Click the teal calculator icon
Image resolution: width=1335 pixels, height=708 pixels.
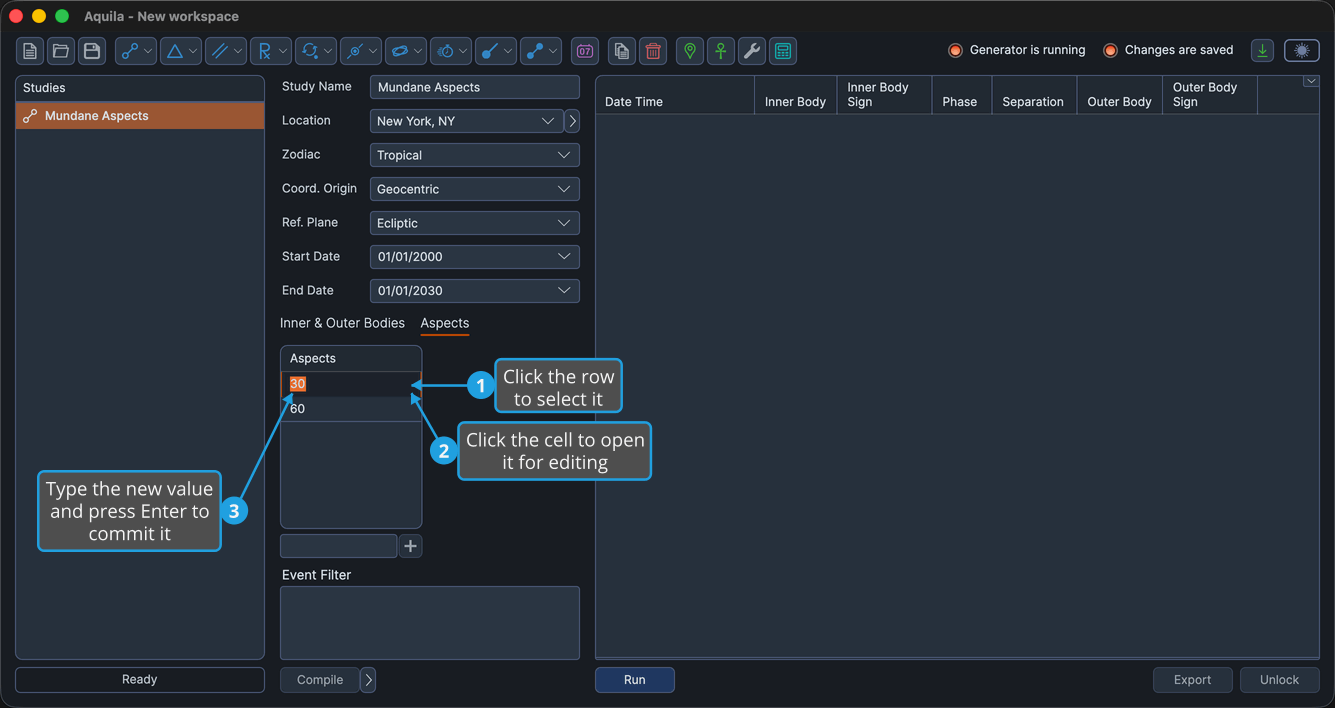tap(783, 51)
